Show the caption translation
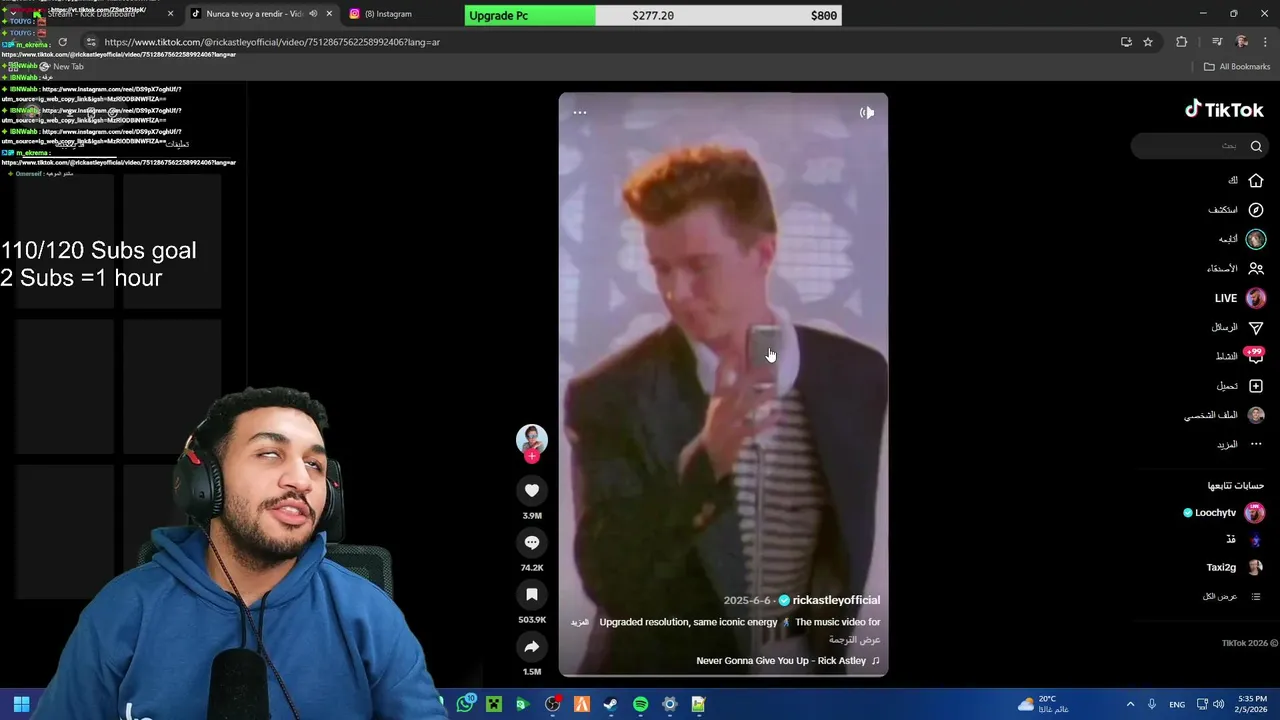This screenshot has width=1280, height=720. coord(854,640)
